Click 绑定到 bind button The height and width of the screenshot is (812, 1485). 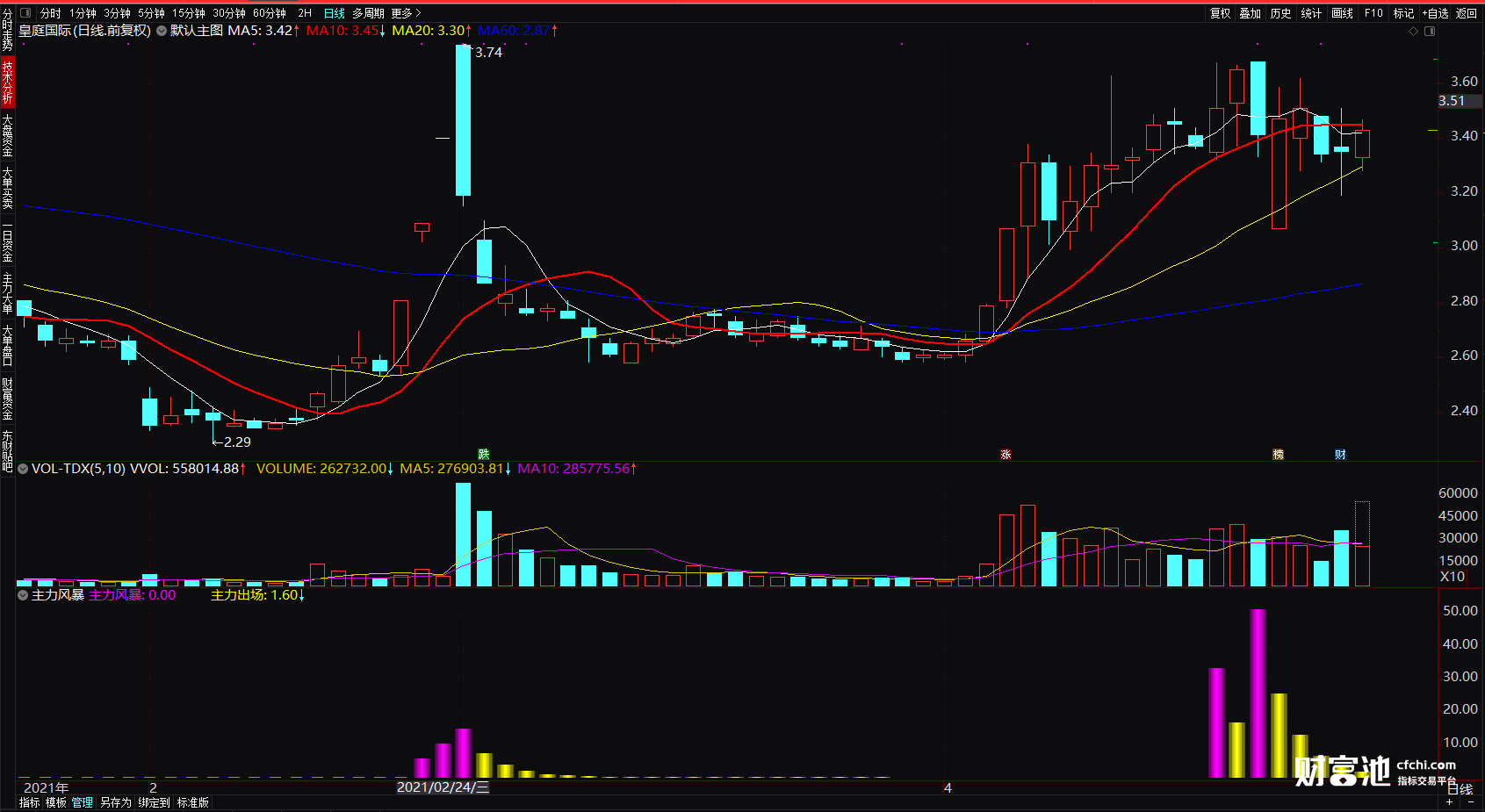click(x=154, y=802)
